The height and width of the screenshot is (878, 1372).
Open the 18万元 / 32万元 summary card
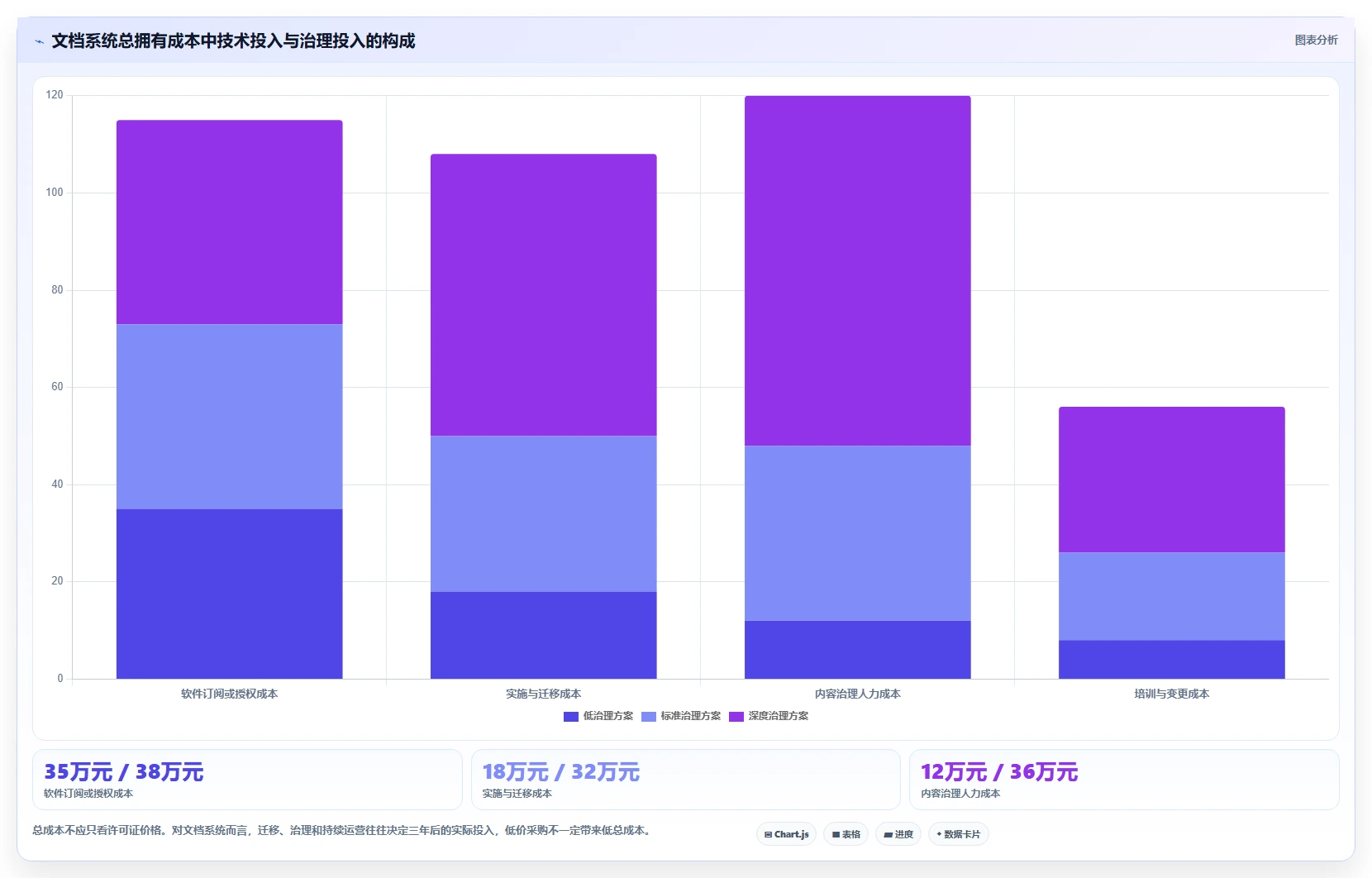click(x=685, y=780)
